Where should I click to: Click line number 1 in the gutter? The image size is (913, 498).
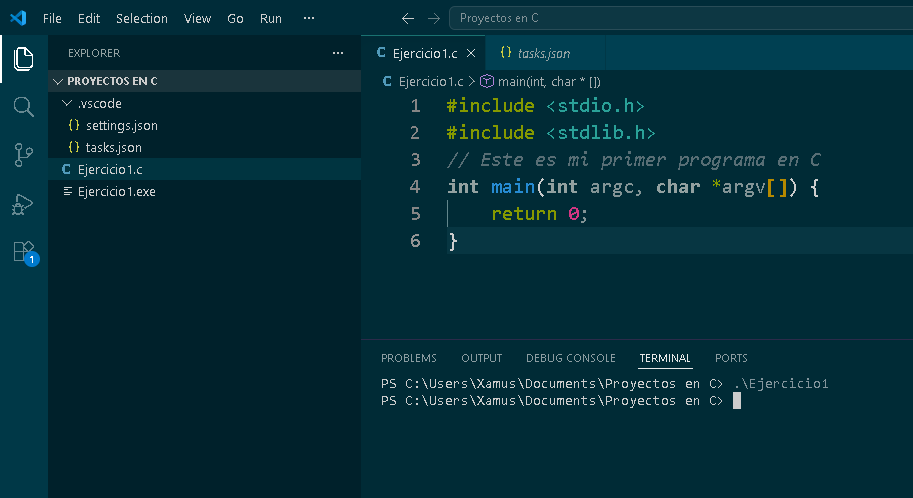pos(415,106)
